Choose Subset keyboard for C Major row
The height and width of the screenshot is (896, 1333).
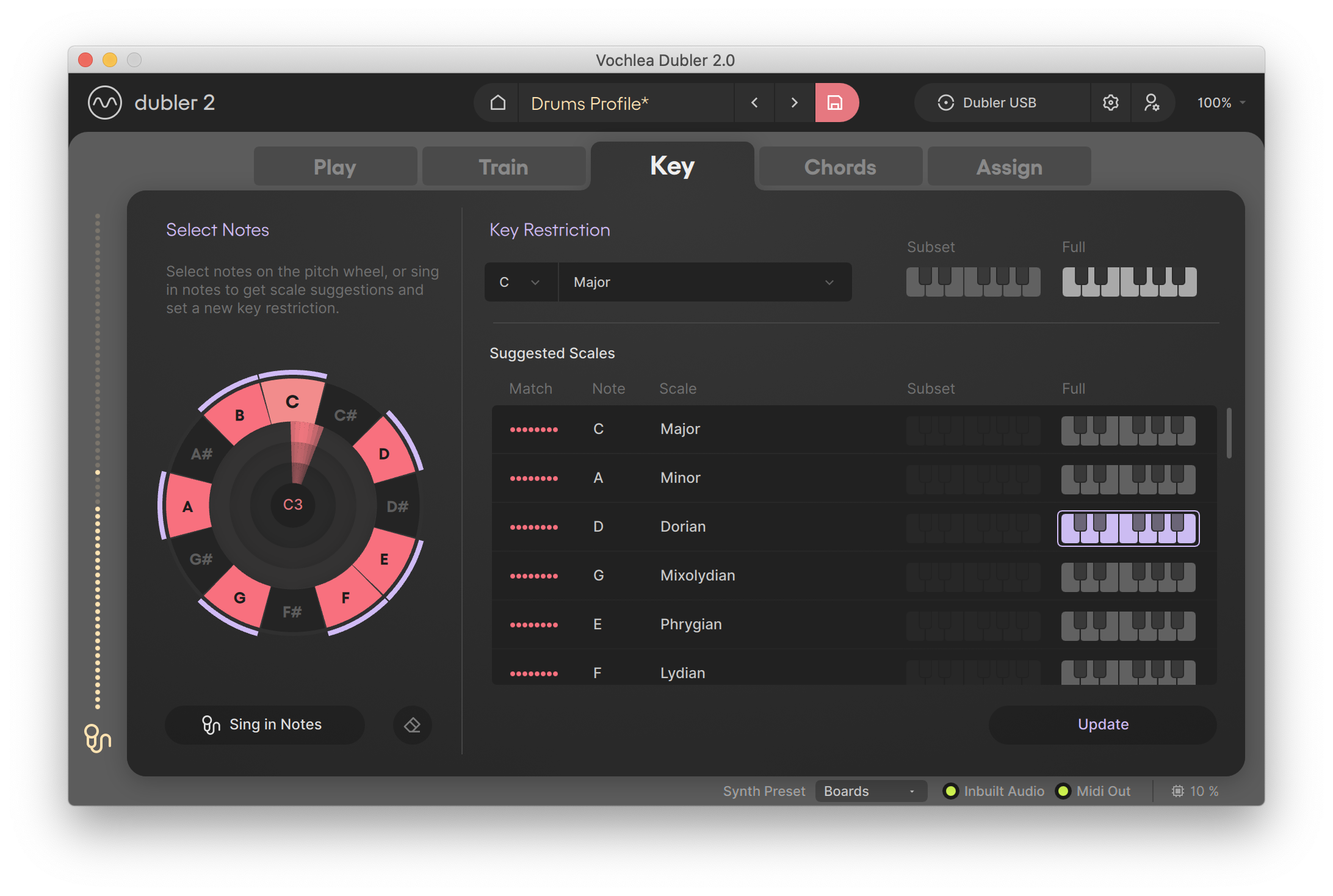(x=973, y=430)
